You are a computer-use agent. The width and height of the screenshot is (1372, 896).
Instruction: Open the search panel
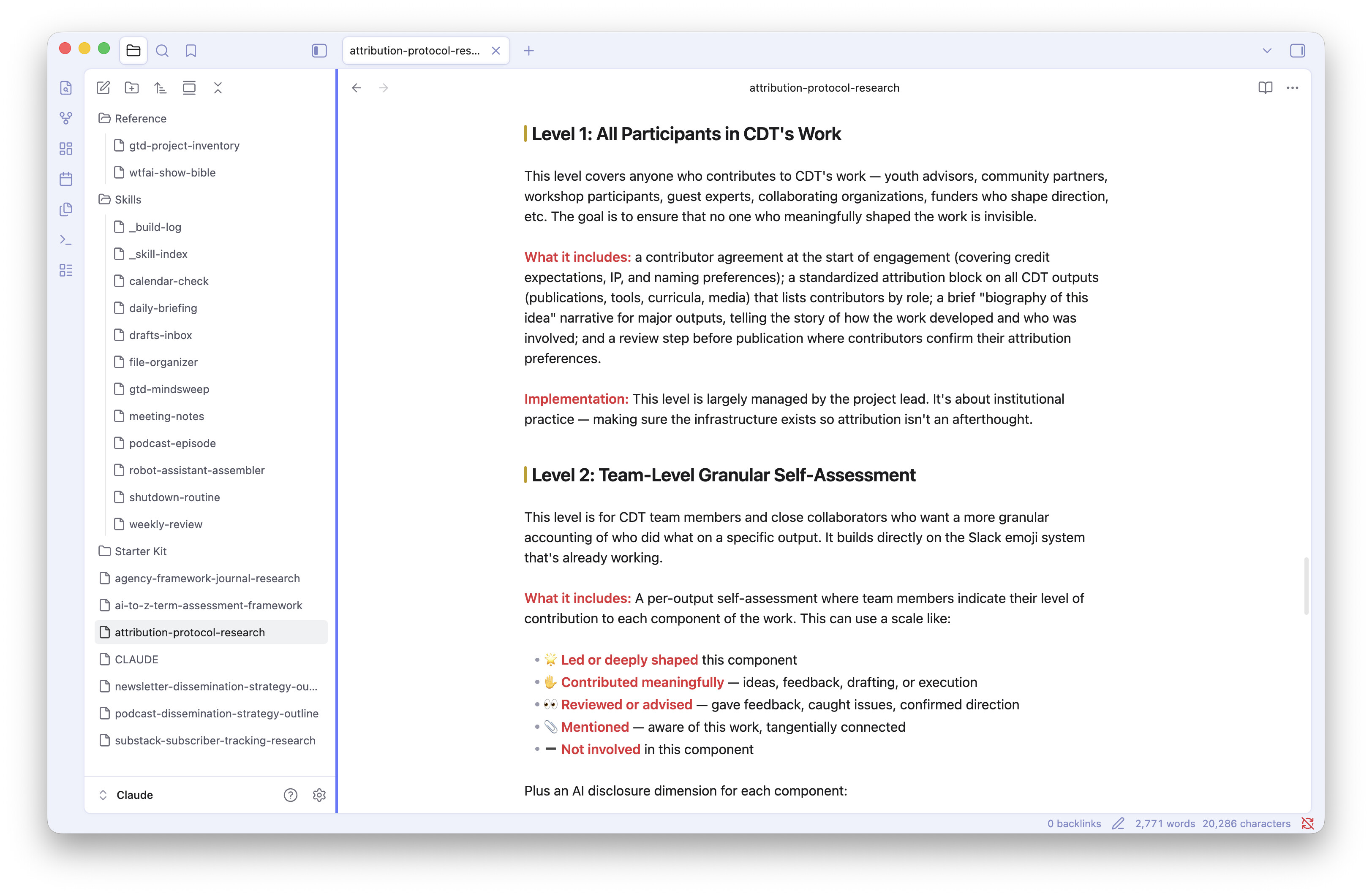pyautogui.click(x=162, y=51)
